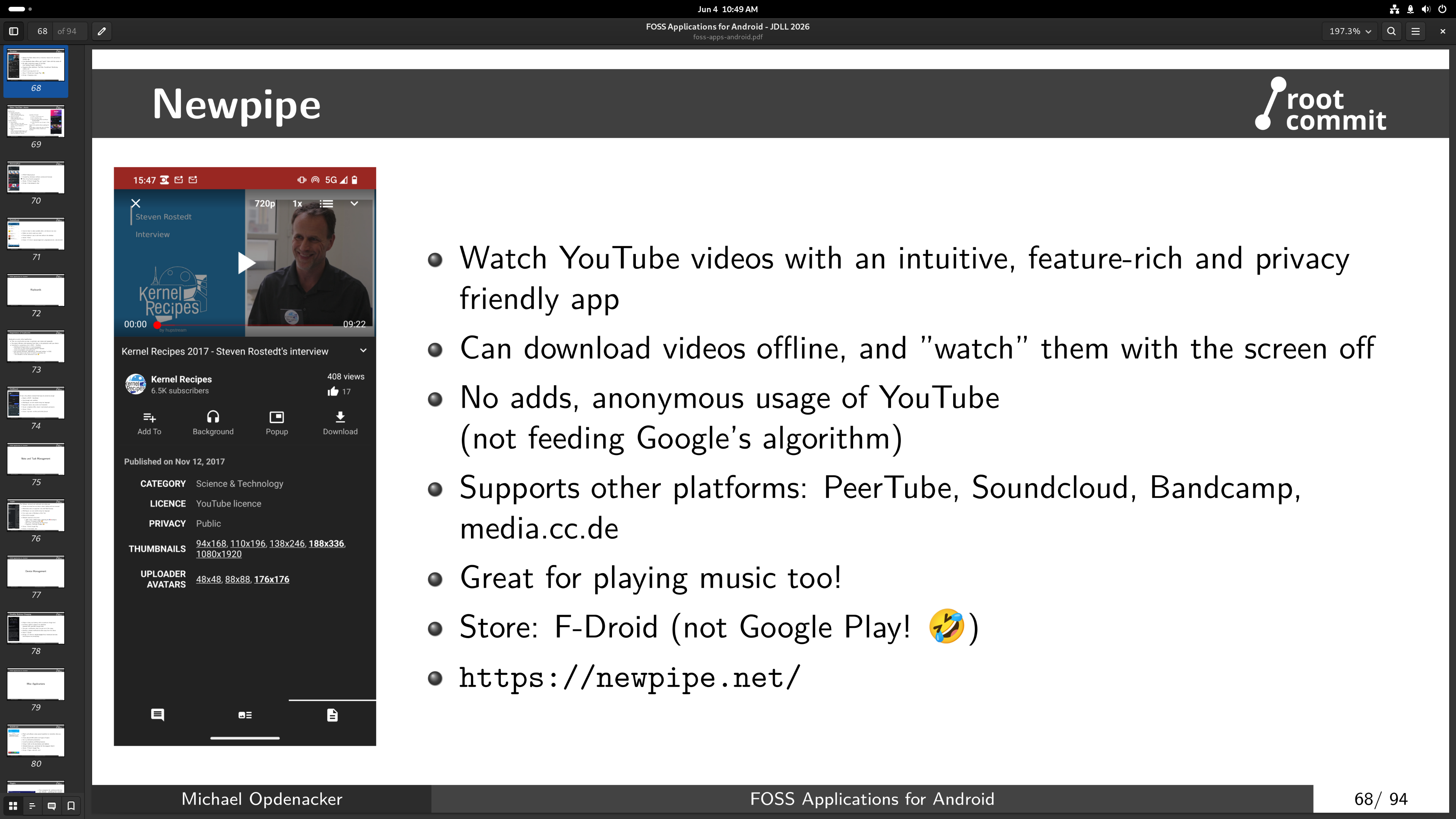Screen dimensions: 1456x819
Task: Click the chevron at the player's top right
Action: point(355,204)
